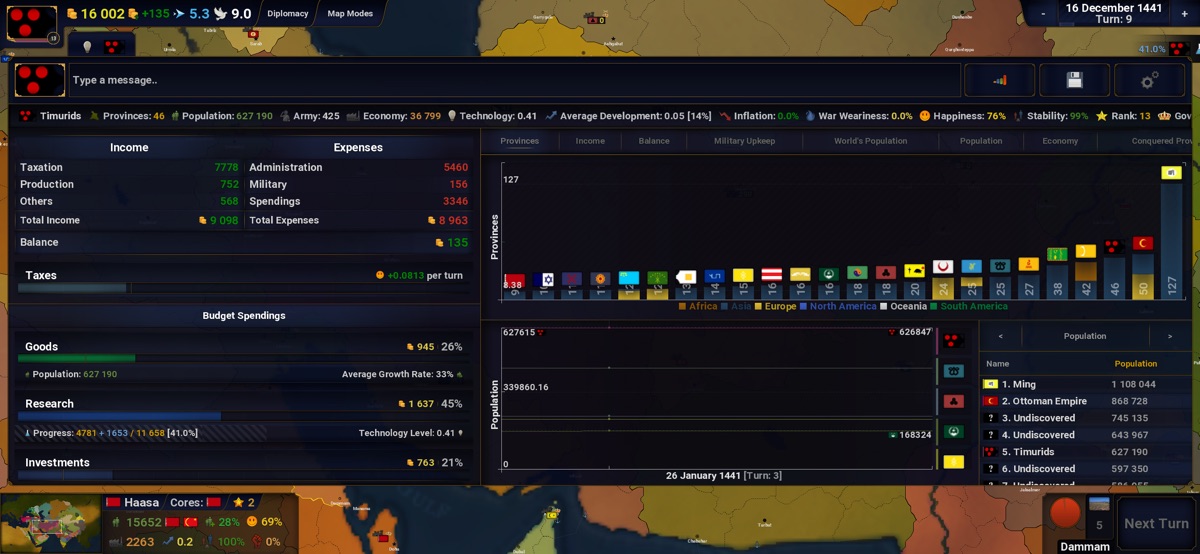This screenshot has height=554, width=1200.
Task: Open the statistics bar-chart icon button
Action: coord(999,80)
